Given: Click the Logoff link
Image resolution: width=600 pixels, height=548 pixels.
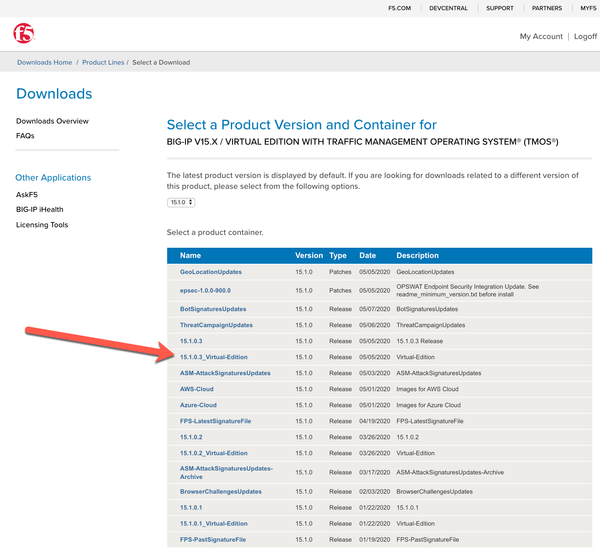Looking at the screenshot, I should click(585, 36).
